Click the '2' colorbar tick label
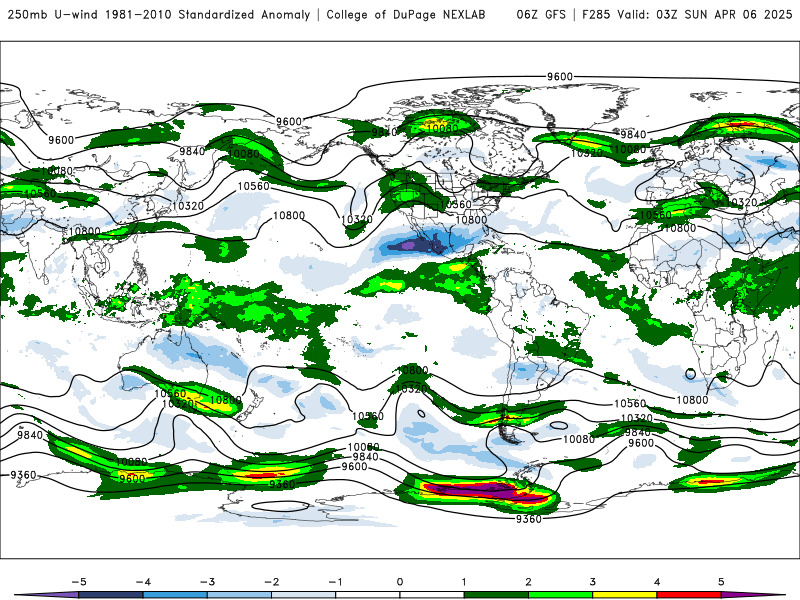 click(529, 582)
